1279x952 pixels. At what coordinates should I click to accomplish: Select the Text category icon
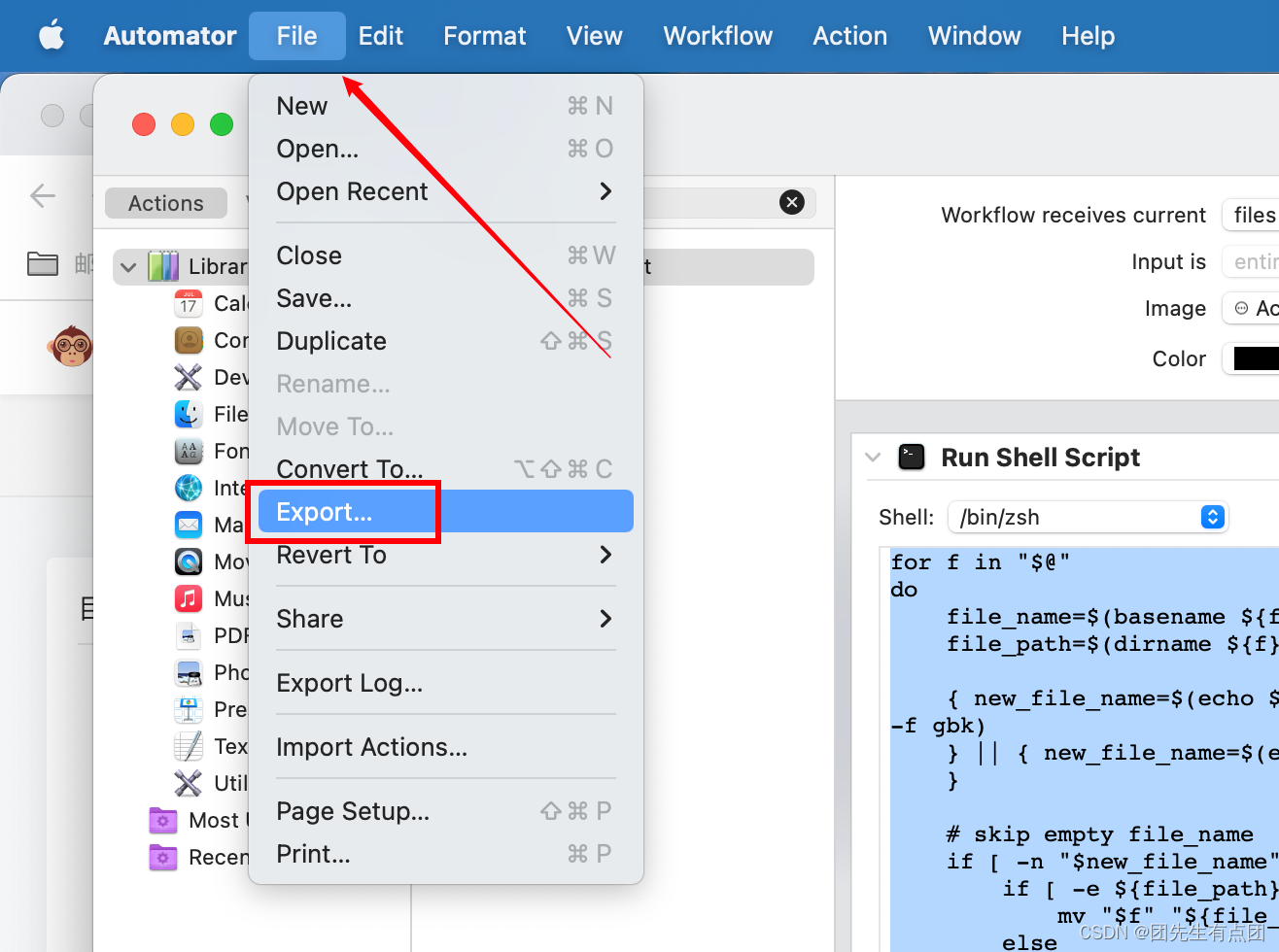point(189,746)
